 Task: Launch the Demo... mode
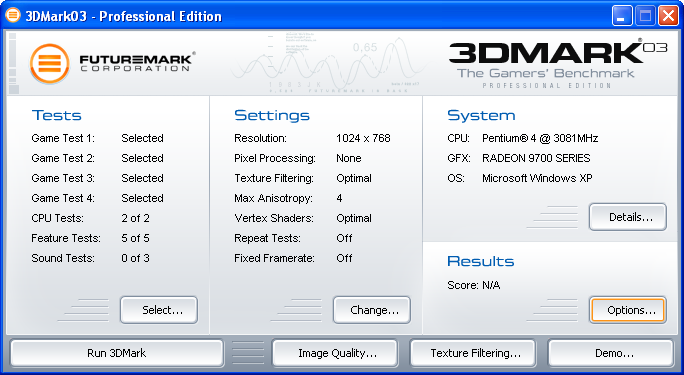point(611,353)
